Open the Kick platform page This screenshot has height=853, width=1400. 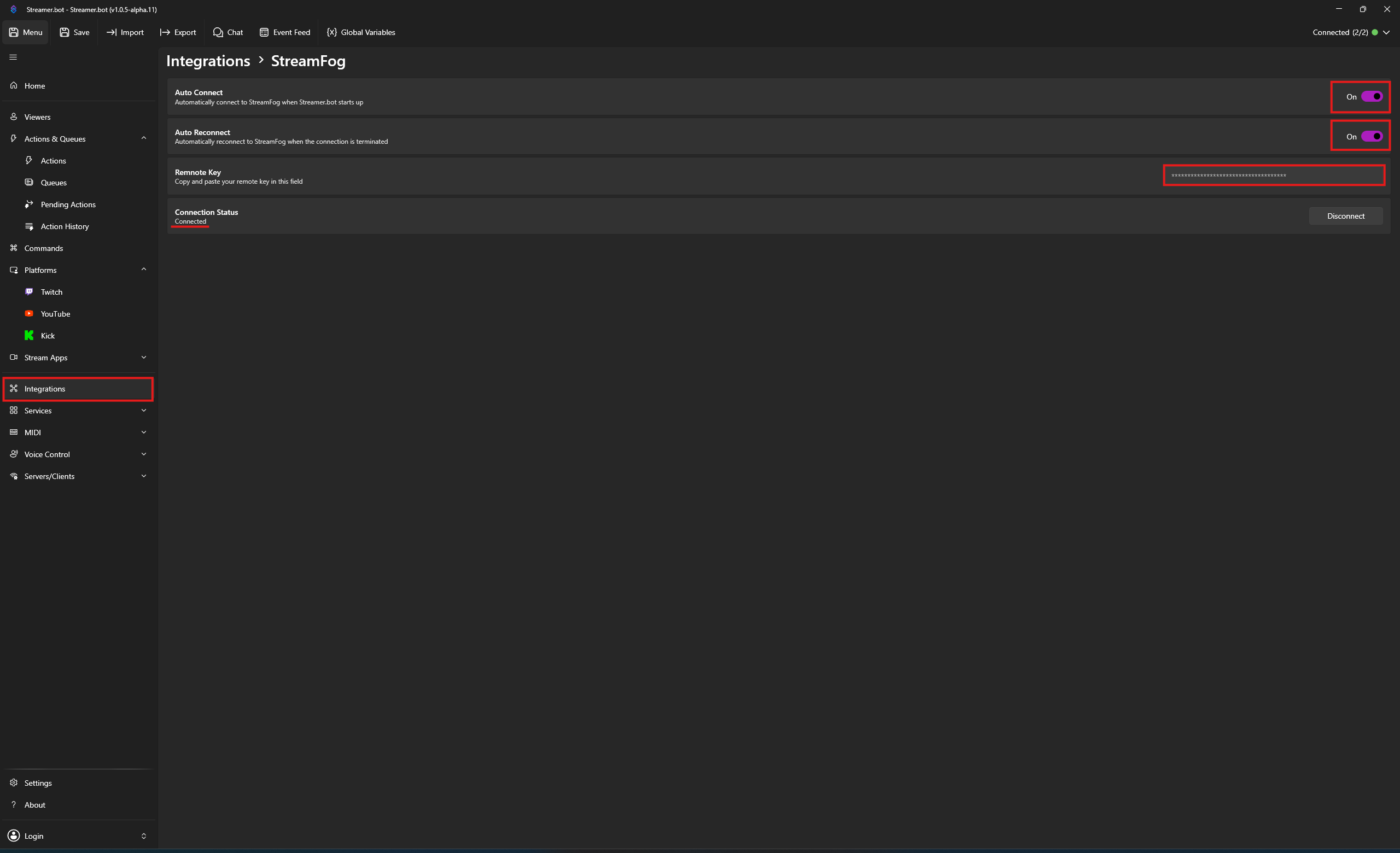(78, 336)
